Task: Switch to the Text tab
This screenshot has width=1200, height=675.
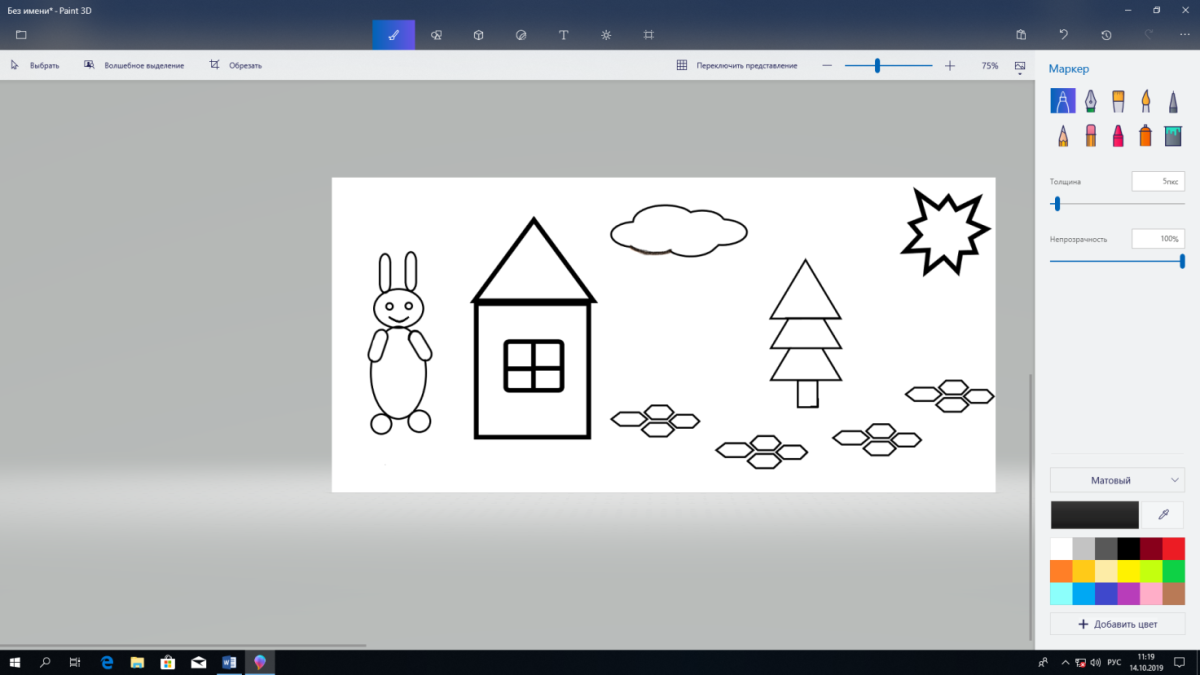Action: pos(563,35)
